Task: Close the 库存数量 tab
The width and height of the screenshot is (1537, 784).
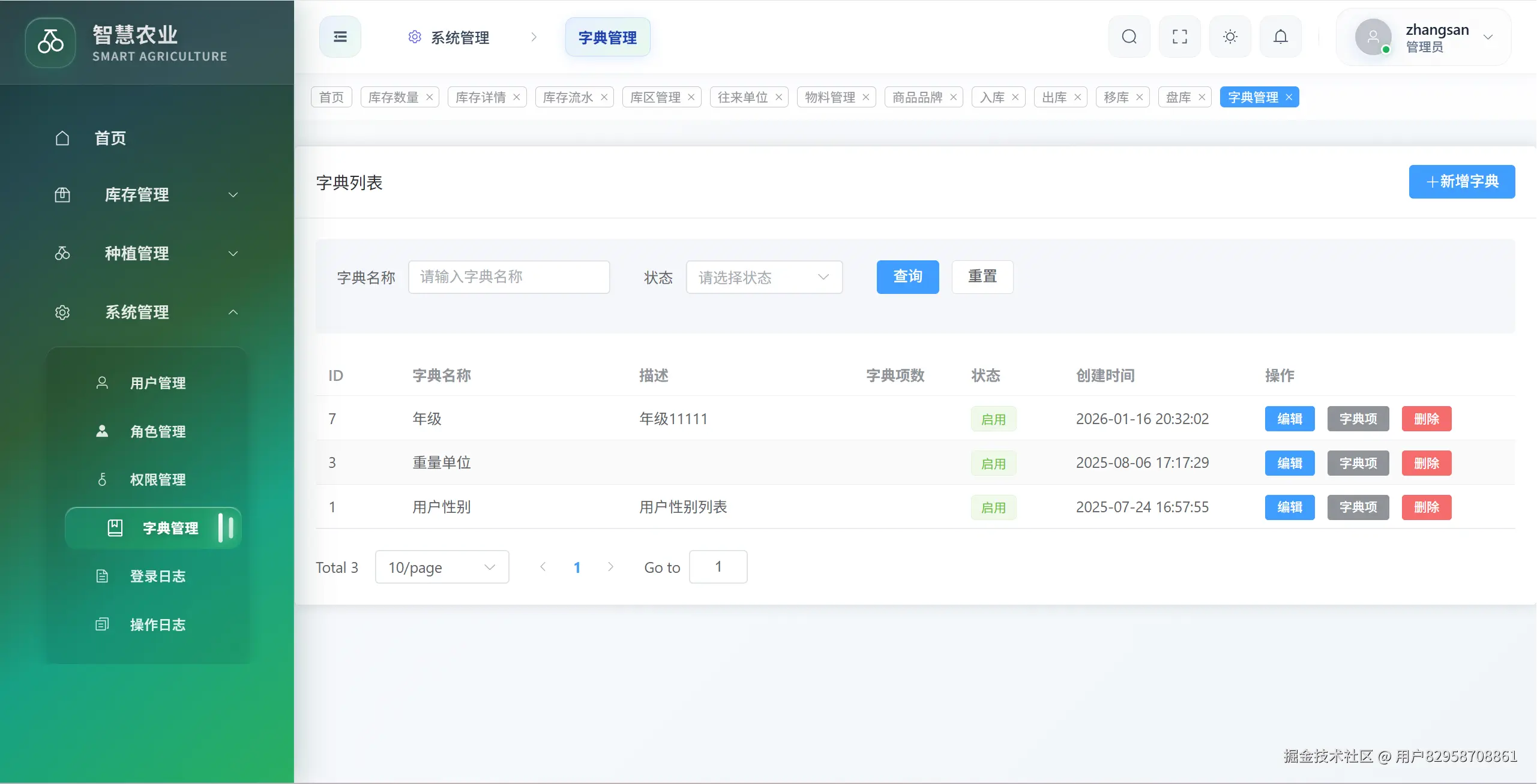Action: [429, 97]
